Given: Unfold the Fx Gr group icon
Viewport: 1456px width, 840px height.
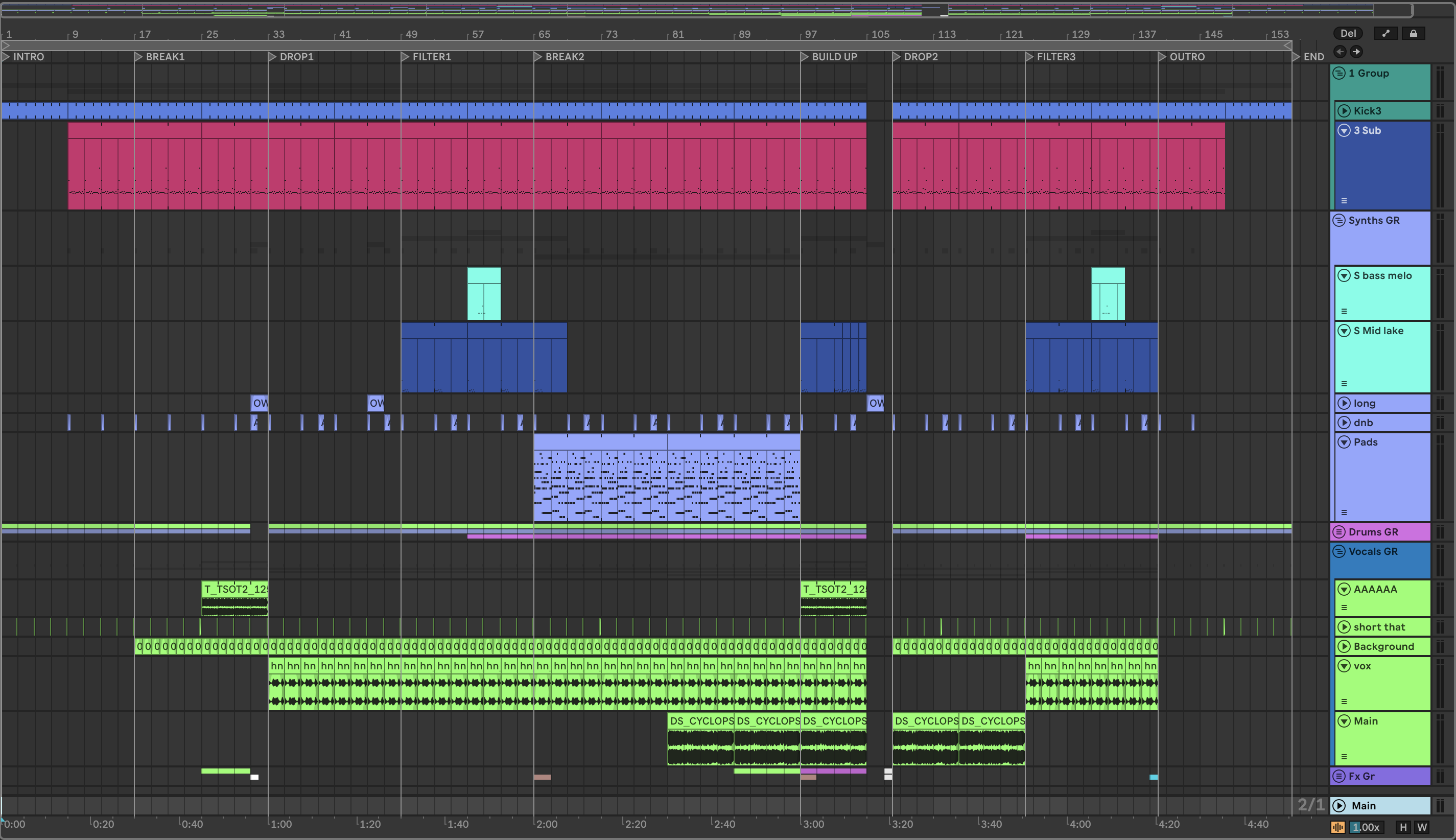Looking at the screenshot, I should coord(1340,777).
